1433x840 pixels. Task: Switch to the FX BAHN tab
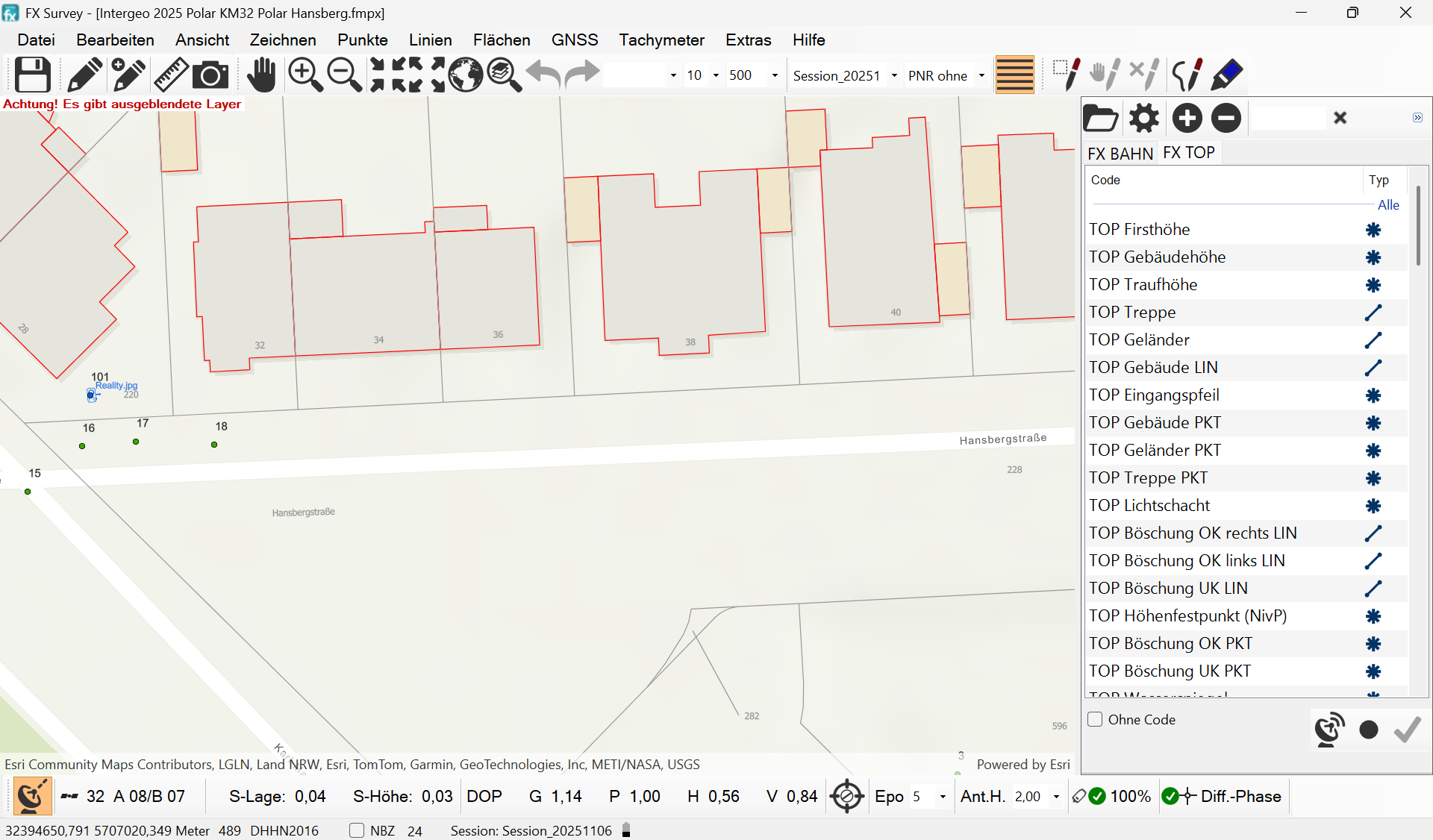coord(1120,153)
